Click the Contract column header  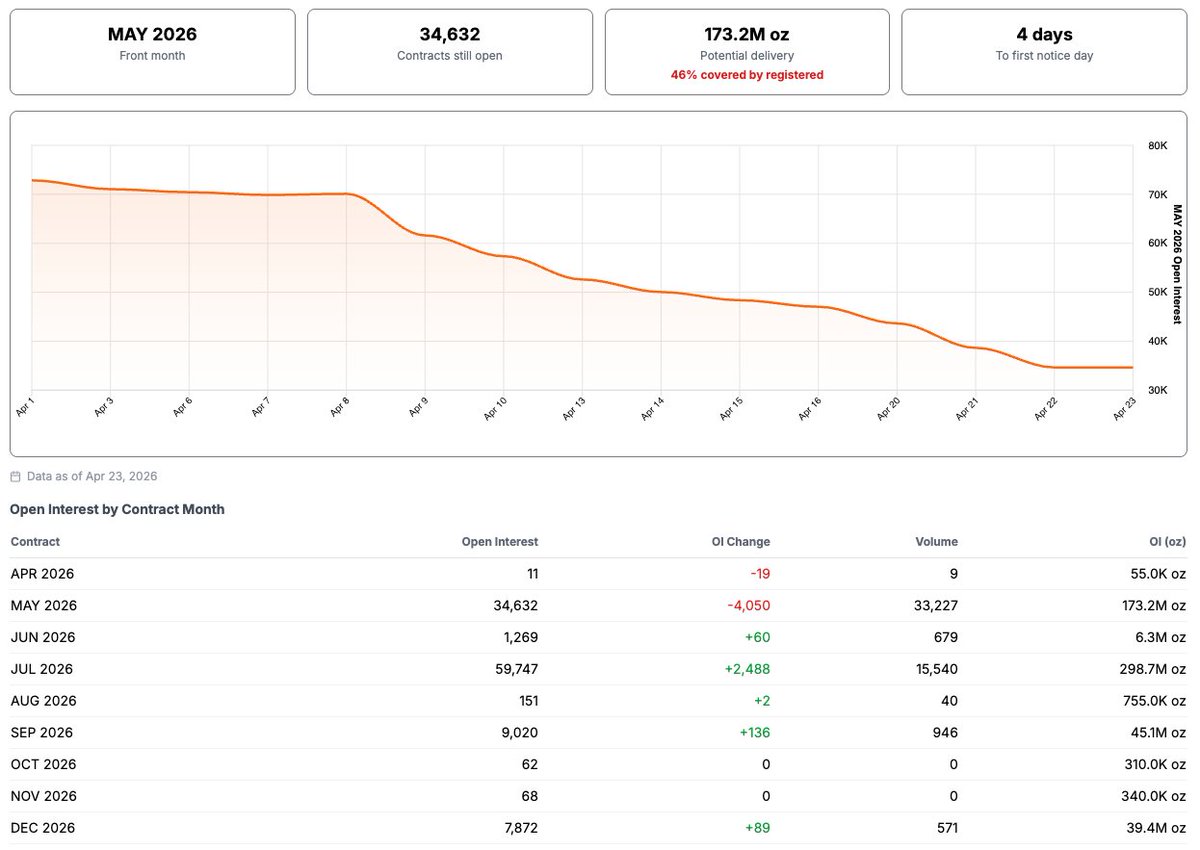pyautogui.click(x=35, y=542)
